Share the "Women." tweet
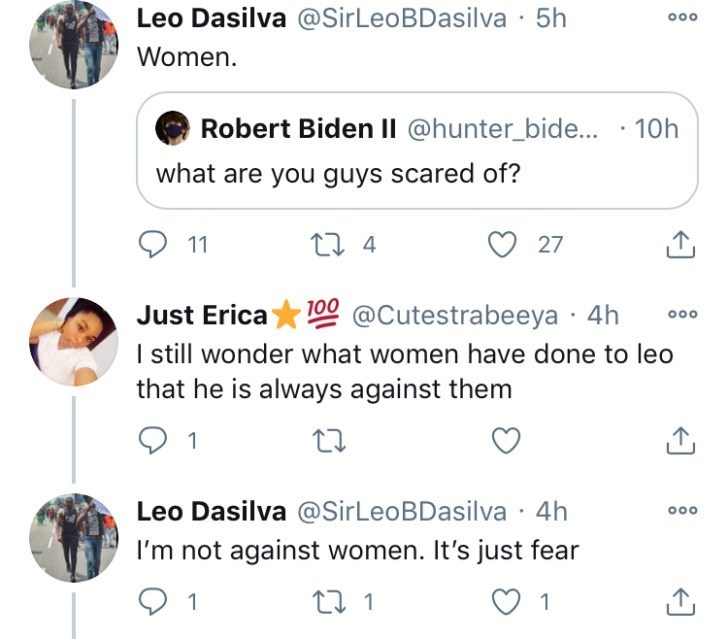Image resolution: width=728 pixels, height=639 pixels. (680, 244)
